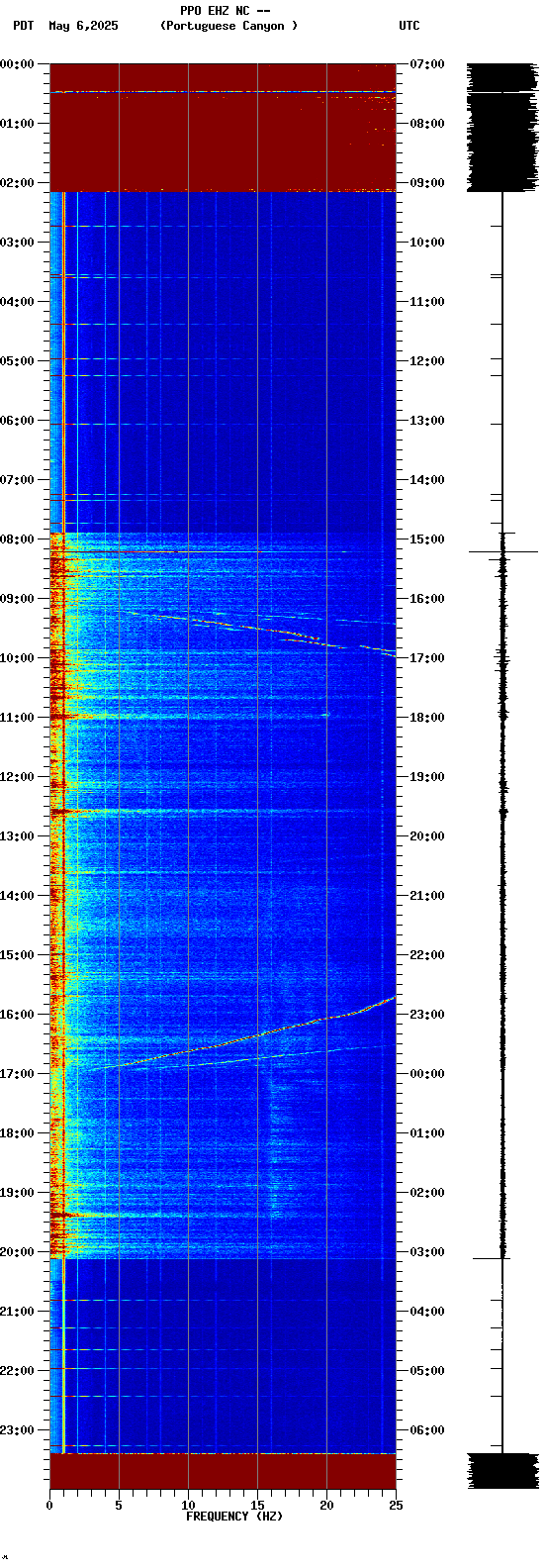Click the UTC 06:00 time label

point(427,1430)
